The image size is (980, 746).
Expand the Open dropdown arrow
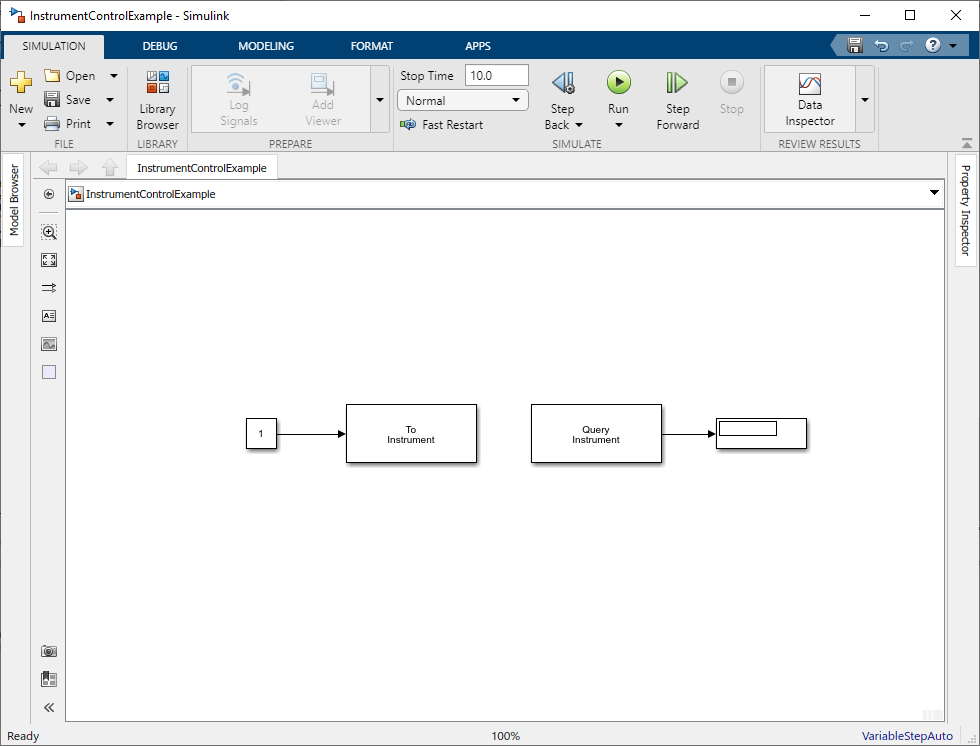pos(114,76)
